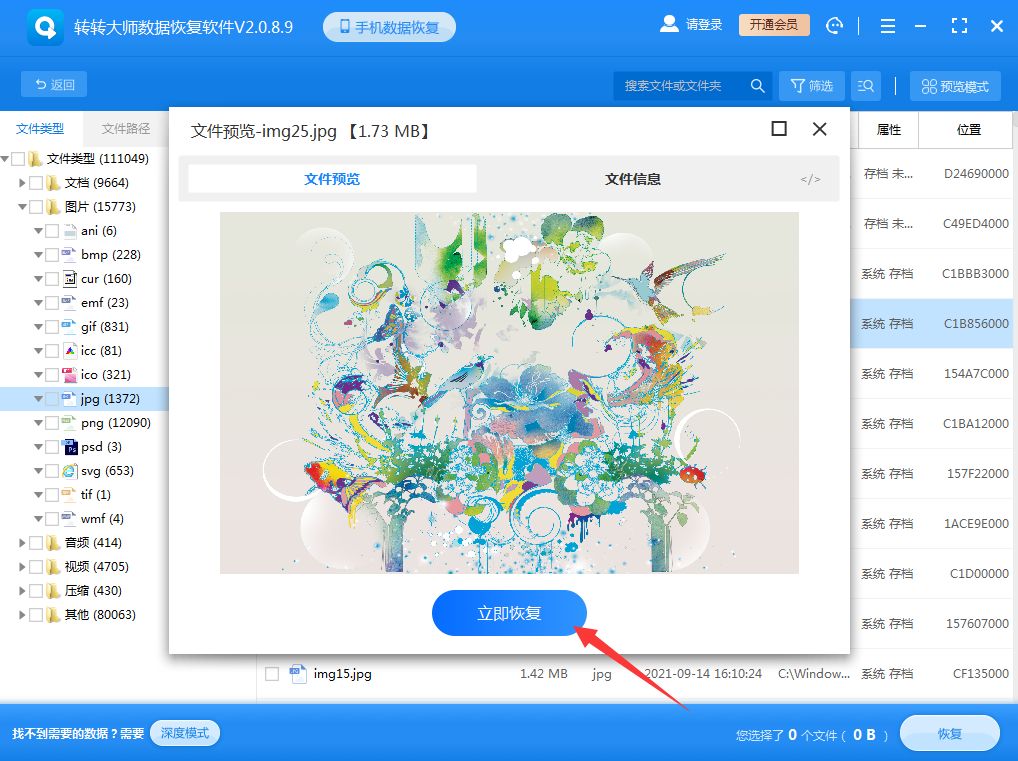
Task: Open the 筛选 filter tool
Action: 811,85
